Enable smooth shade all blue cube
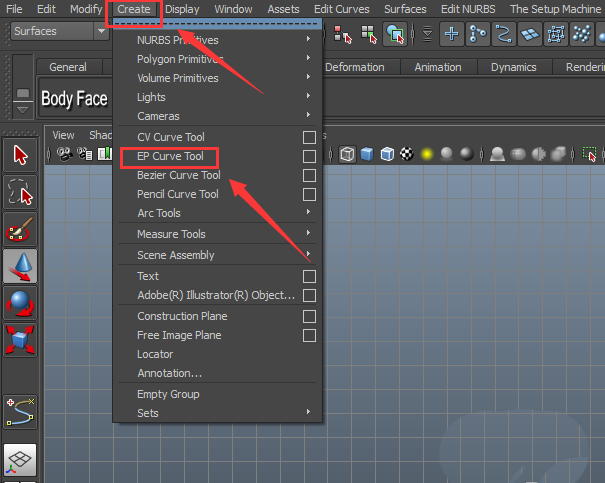This screenshot has width=605, height=483. tap(367, 154)
